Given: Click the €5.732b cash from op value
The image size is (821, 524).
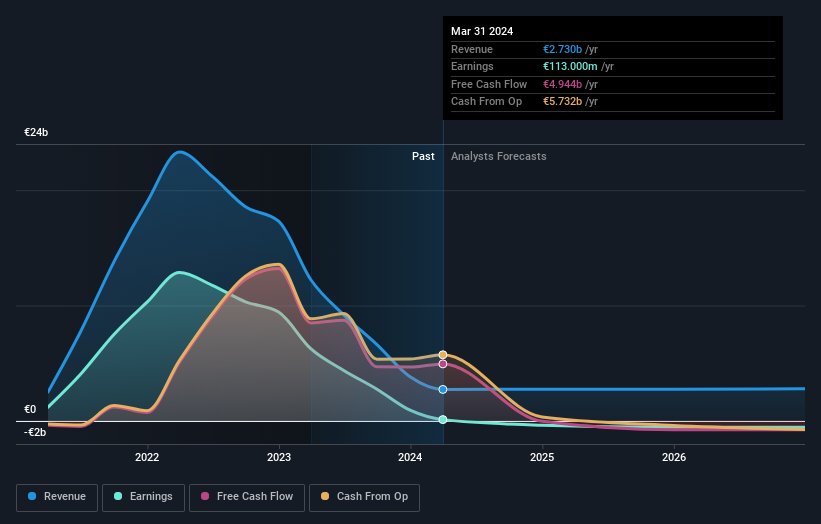Looking at the screenshot, I should [562, 102].
